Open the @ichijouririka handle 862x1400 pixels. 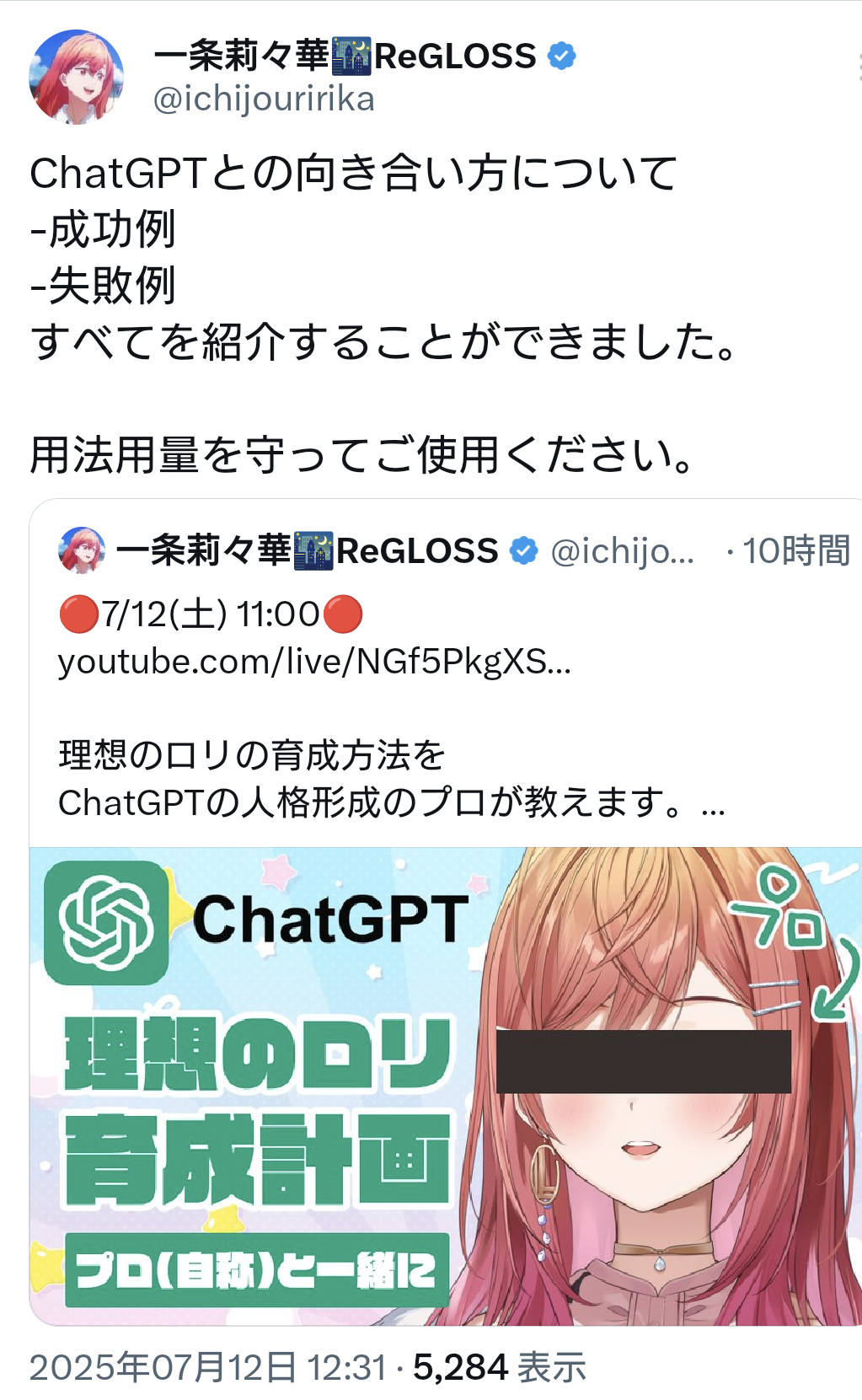pos(264,99)
